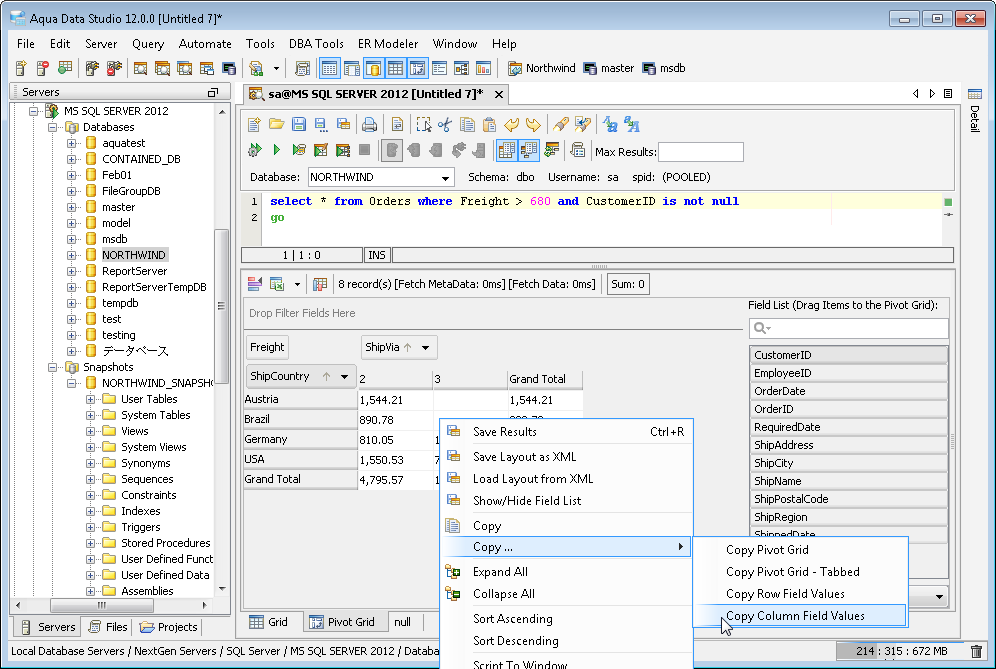The height and width of the screenshot is (669, 996).
Task: Click the Paste clipboard icon
Action: 489,125
